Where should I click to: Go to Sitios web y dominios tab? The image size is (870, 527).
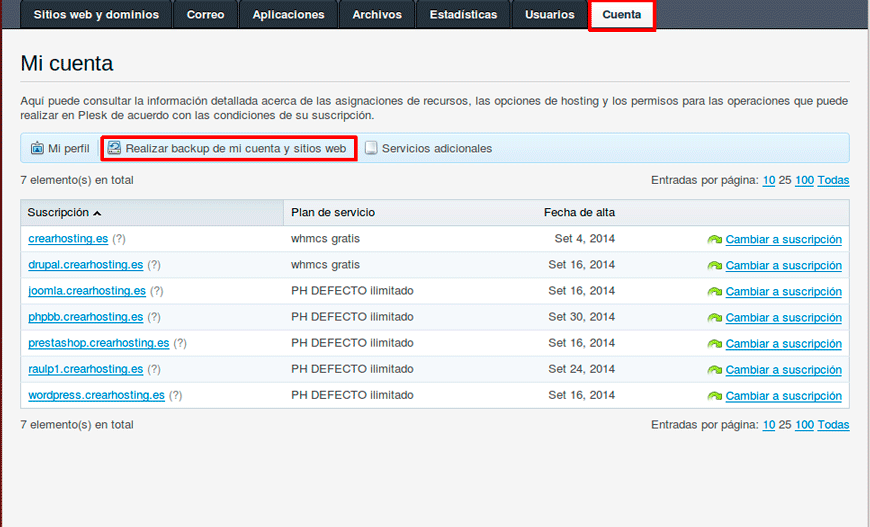point(96,15)
